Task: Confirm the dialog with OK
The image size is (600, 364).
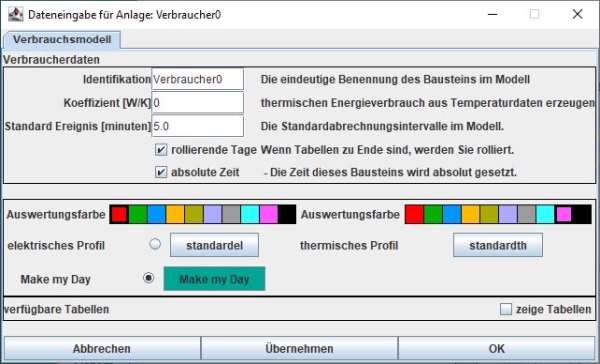Action: tap(497, 349)
